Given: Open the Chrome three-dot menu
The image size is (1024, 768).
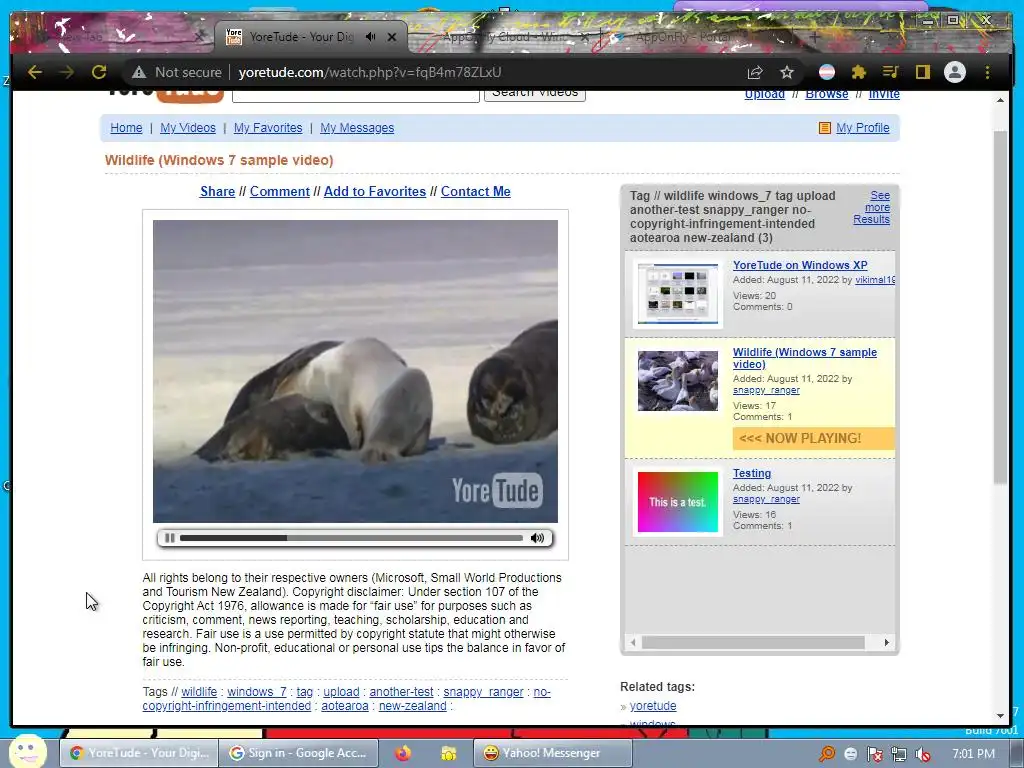Looking at the screenshot, I should [x=987, y=72].
